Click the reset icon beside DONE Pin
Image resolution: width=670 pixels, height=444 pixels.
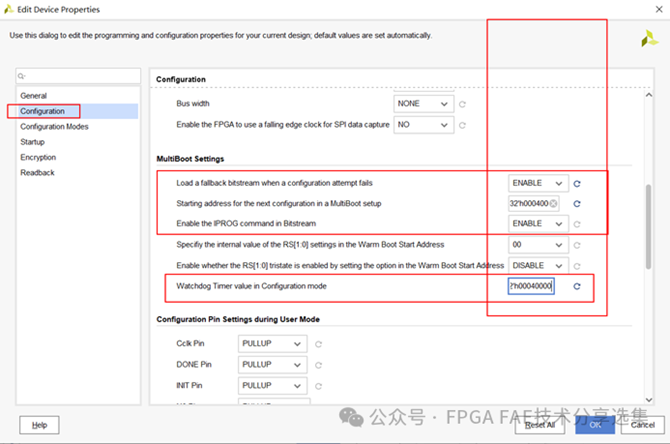pos(318,365)
